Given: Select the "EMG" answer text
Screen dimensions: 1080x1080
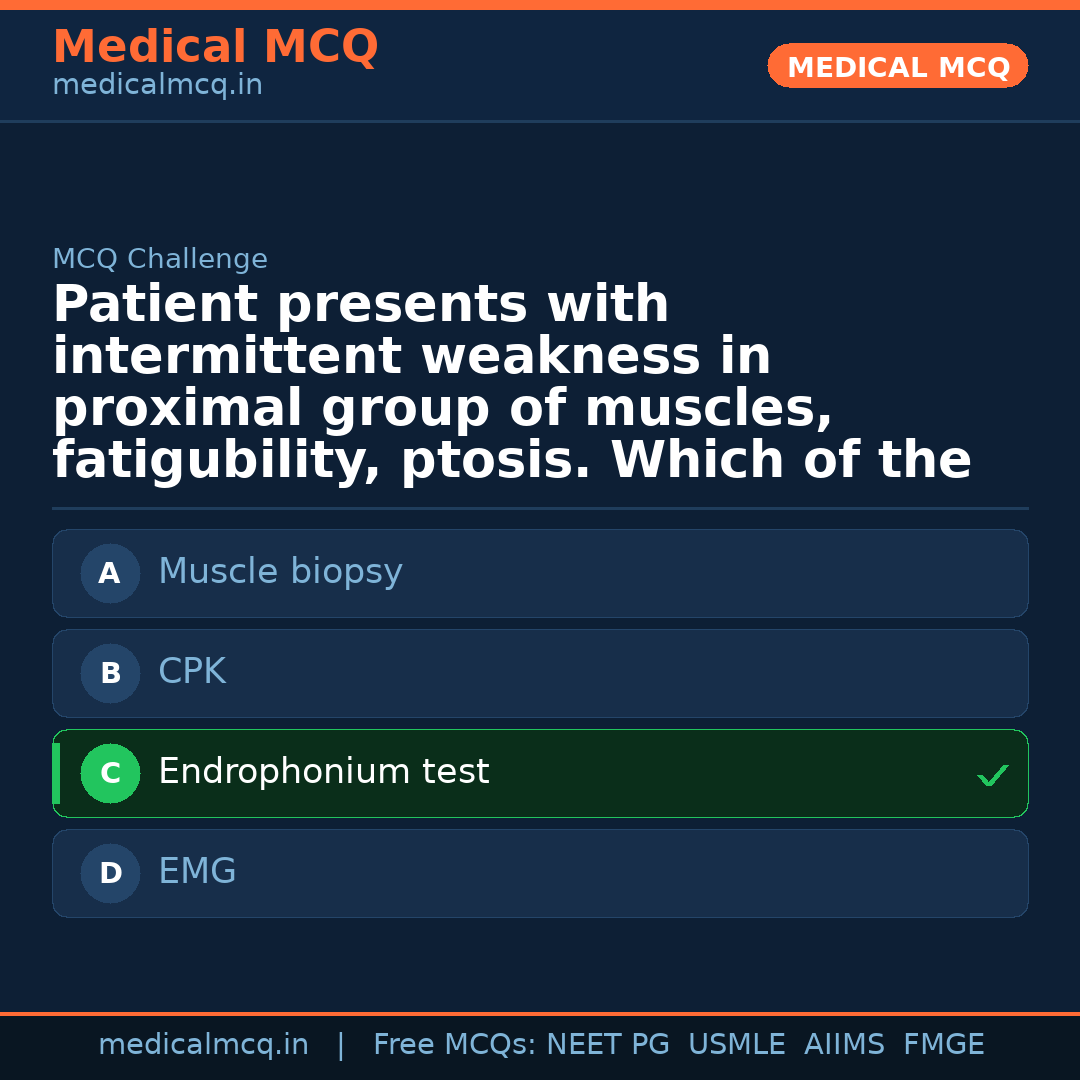Looking at the screenshot, I should 197,872.
